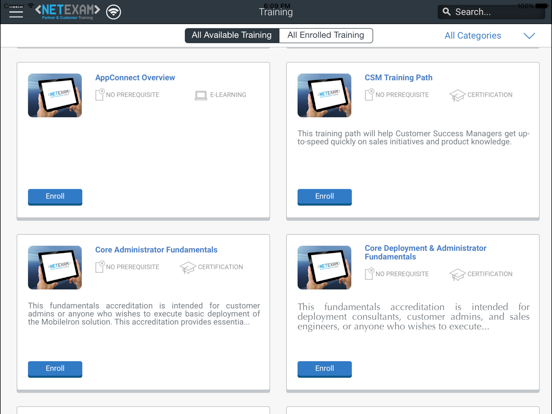This screenshot has height=414, width=552.
Task: Open AppConnect Overview course title
Action: point(135,77)
